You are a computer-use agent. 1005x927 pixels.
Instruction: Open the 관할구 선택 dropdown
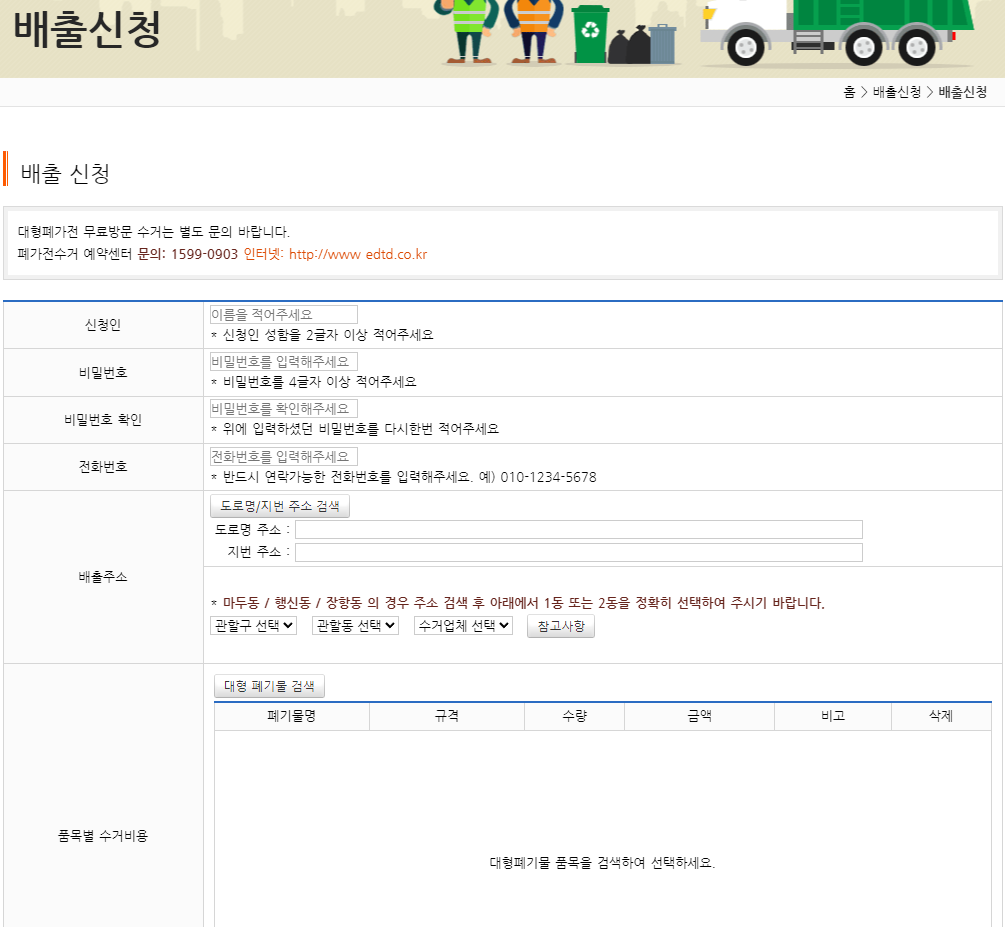pos(253,626)
